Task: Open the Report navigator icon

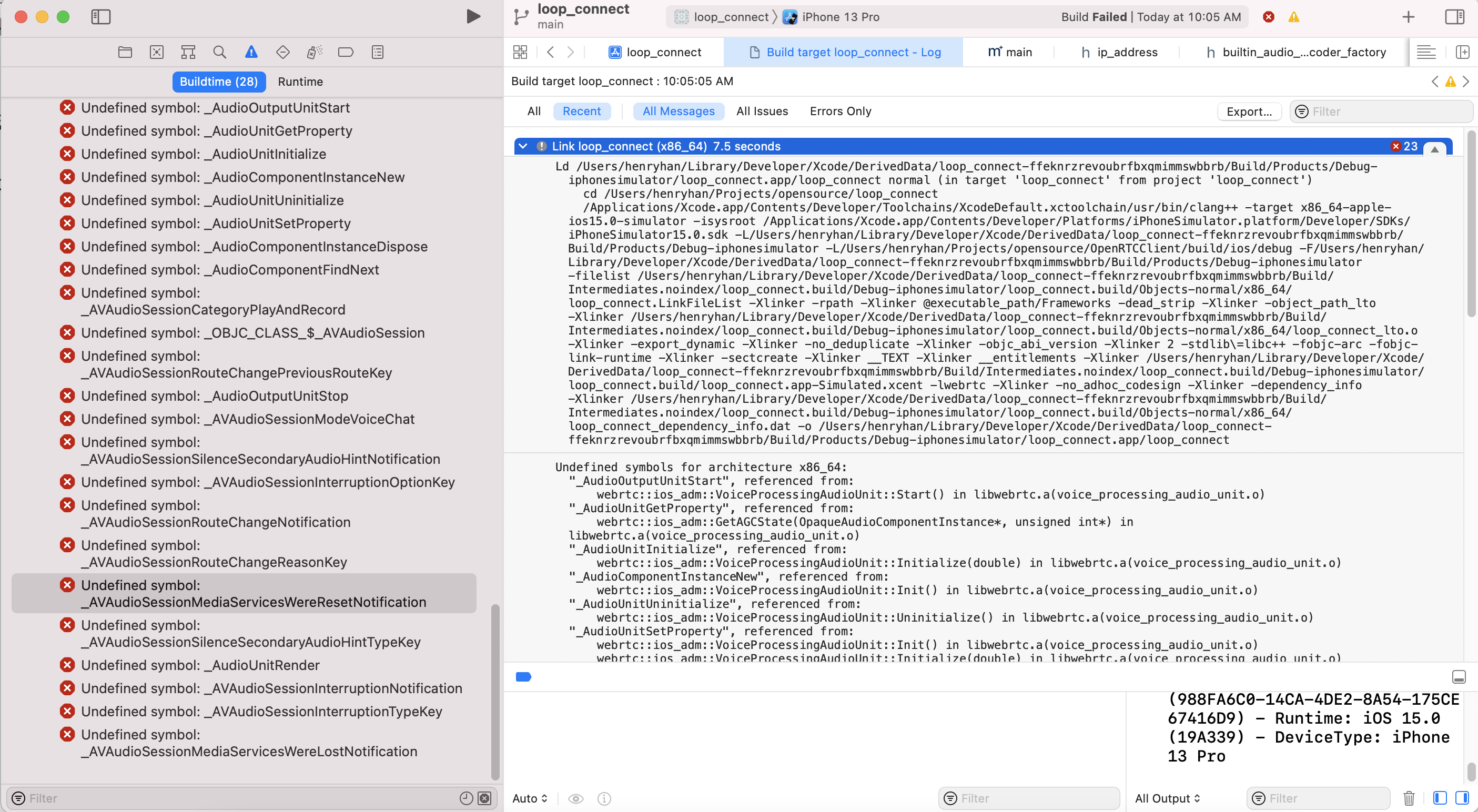Action: (378, 52)
